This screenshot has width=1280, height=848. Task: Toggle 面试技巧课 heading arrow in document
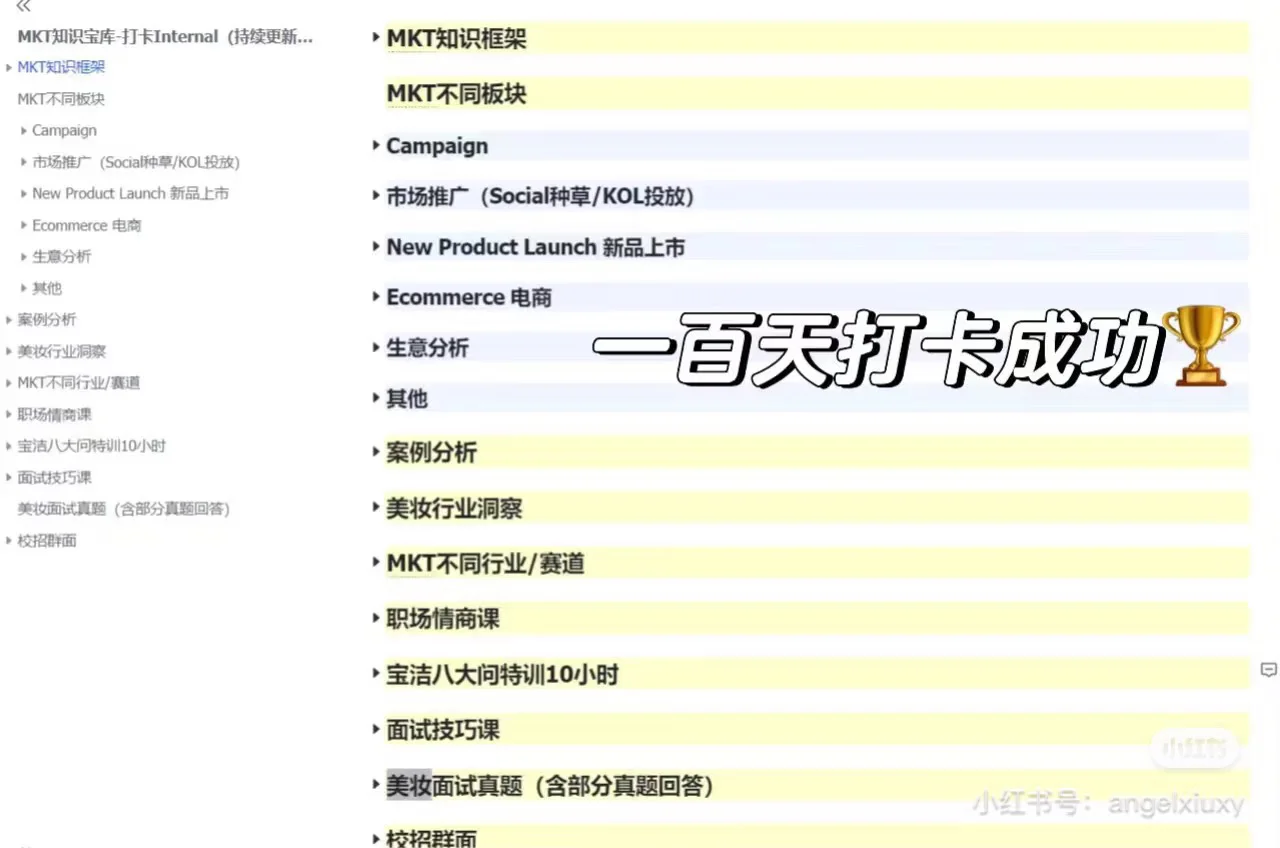[x=376, y=730]
